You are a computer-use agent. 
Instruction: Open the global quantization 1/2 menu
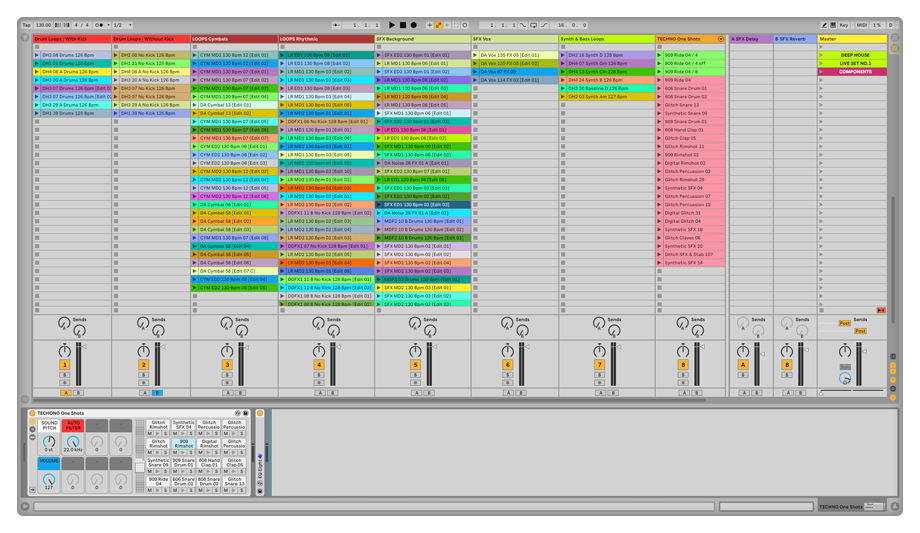[122, 25]
